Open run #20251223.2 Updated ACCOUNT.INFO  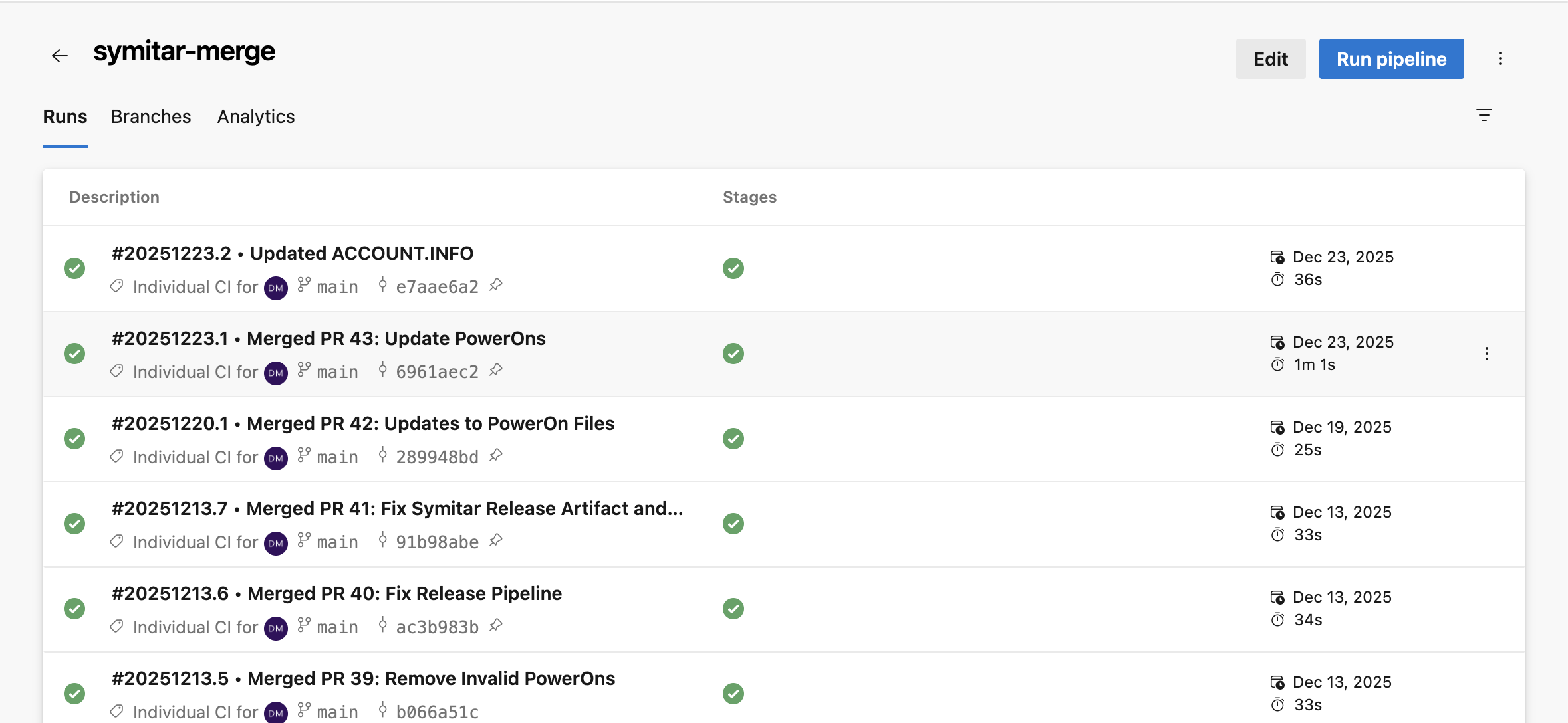293,253
